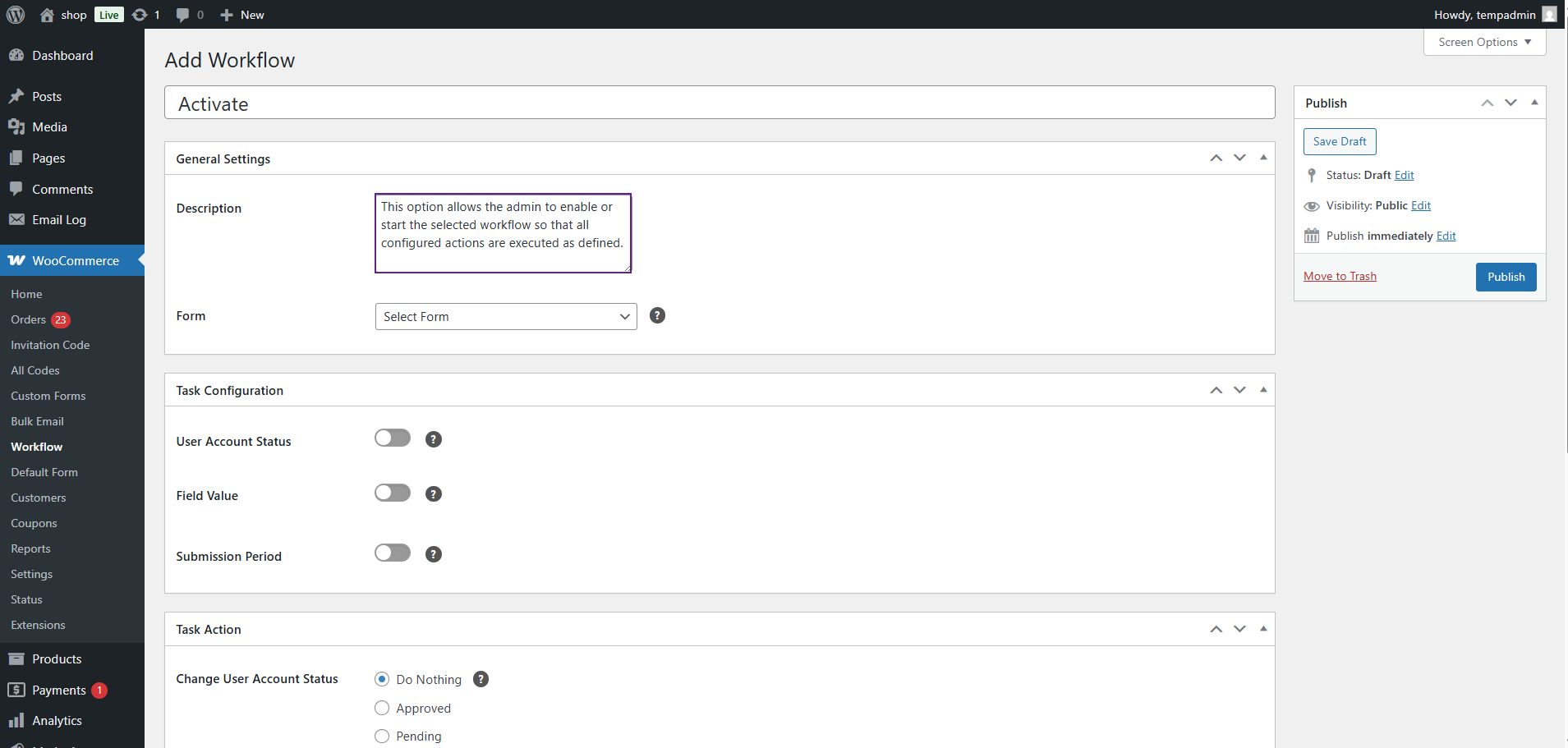Viewport: 1568px width, 748px height.
Task: Click help icon beside Submission Period
Action: (x=434, y=554)
